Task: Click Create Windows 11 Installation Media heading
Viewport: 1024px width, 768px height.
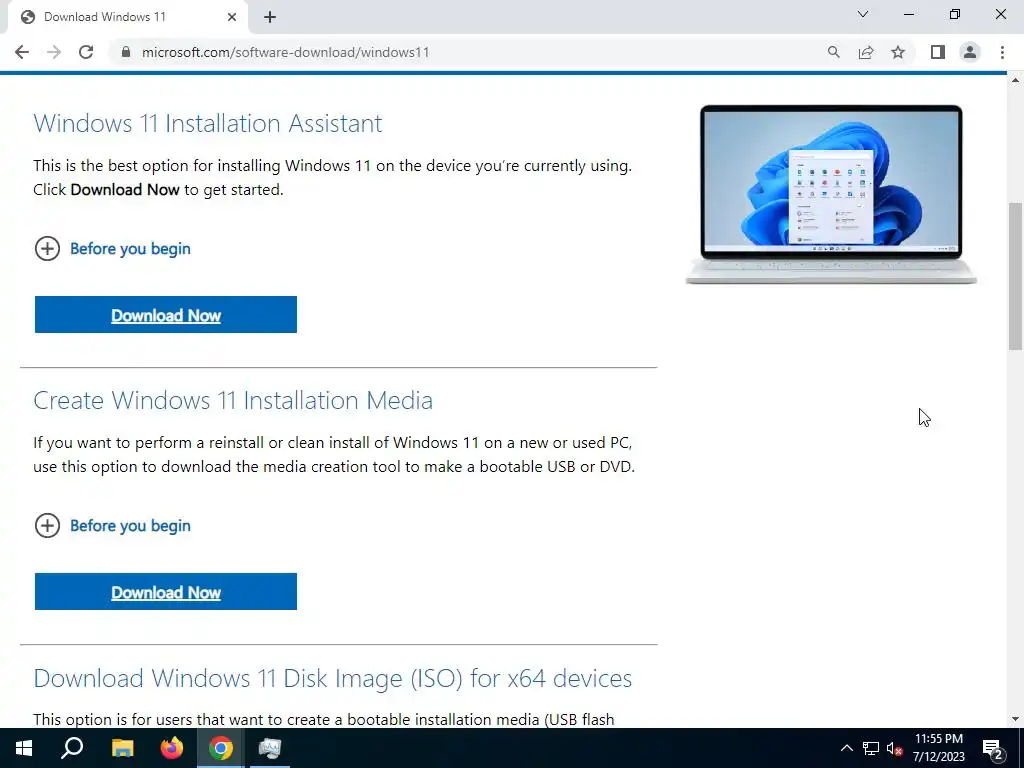Action: point(233,400)
